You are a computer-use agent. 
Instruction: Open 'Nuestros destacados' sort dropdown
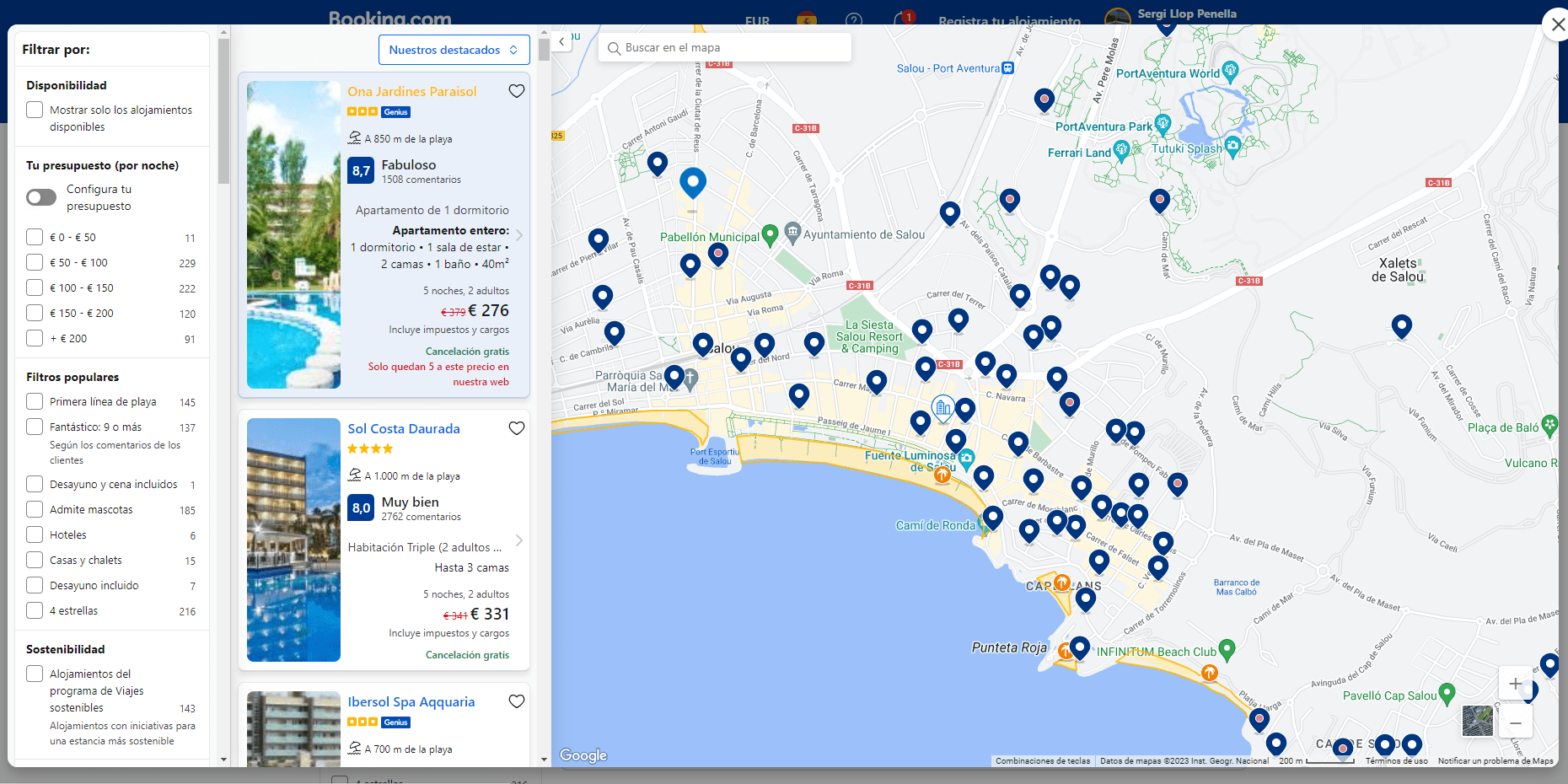454,50
